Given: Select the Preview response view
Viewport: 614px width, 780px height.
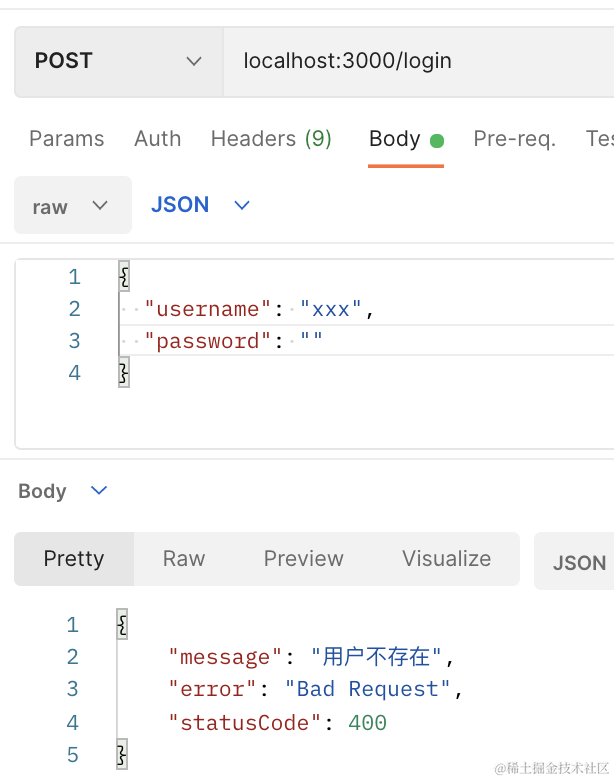Looking at the screenshot, I should click(304, 559).
